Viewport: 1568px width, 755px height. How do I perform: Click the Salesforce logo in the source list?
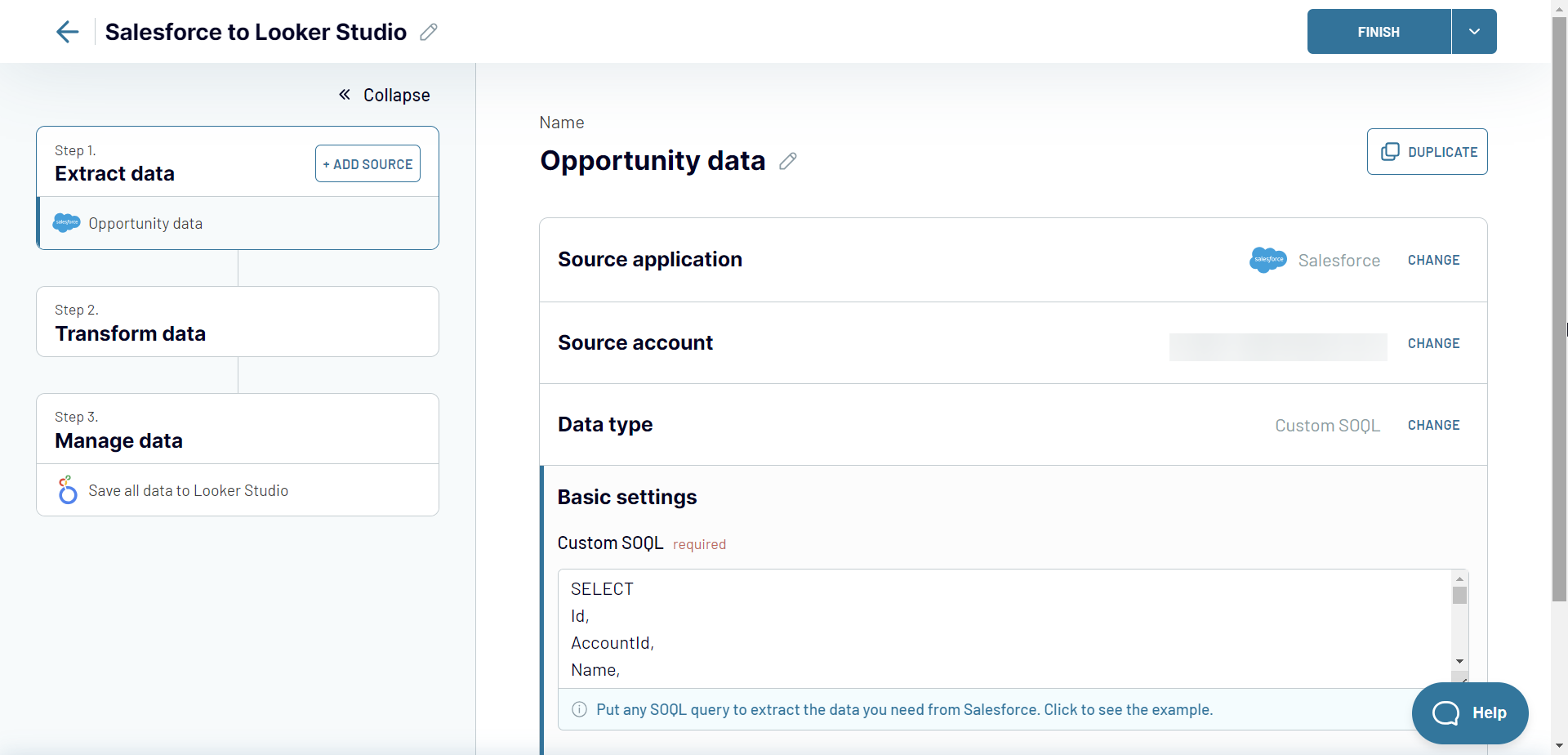[x=66, y=222]
